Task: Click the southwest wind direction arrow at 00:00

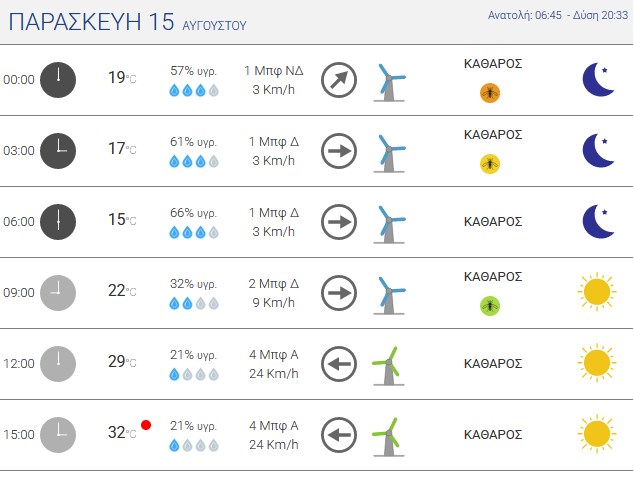Action: (339, 80)
